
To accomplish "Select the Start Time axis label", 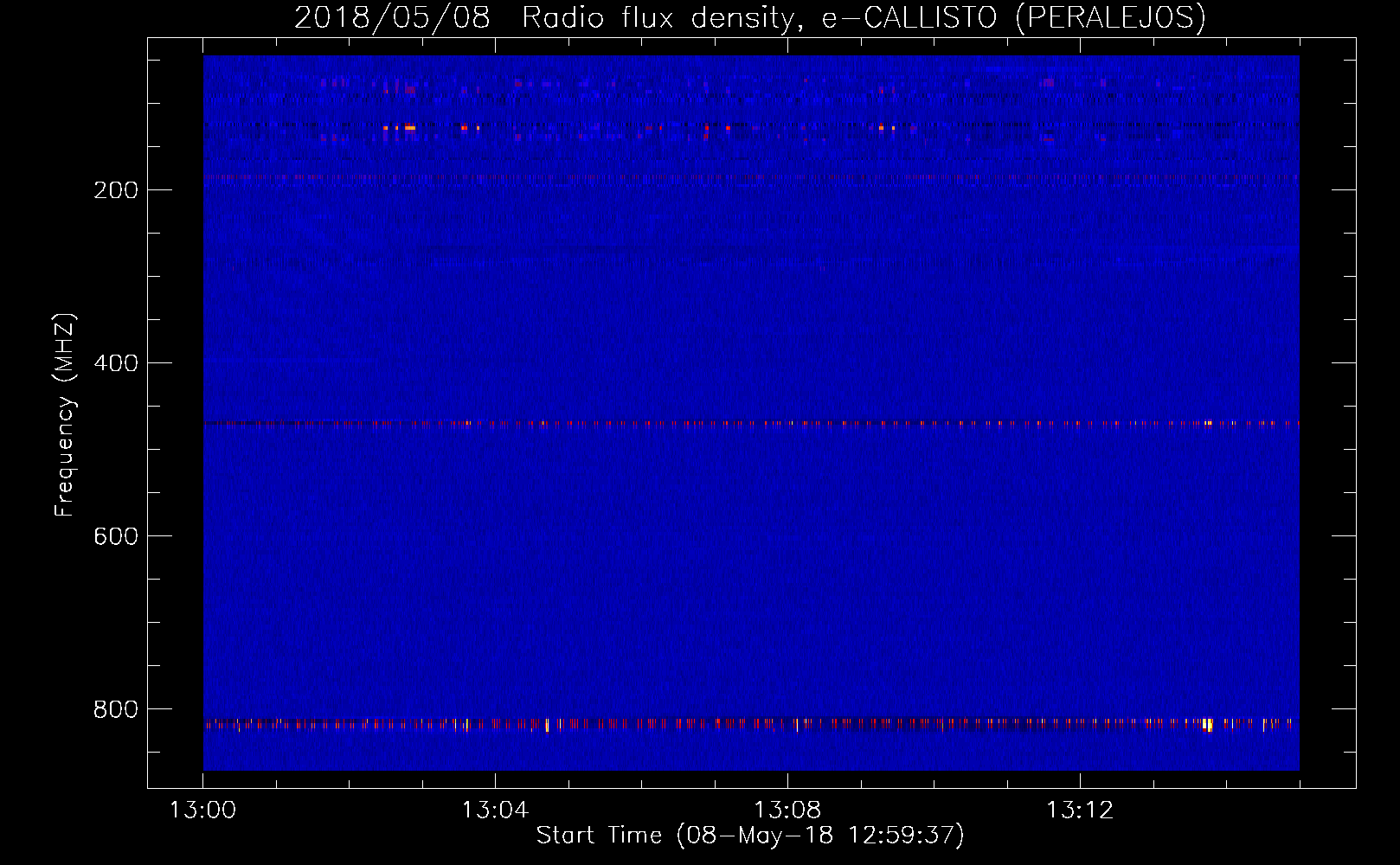I will [750, 836].
